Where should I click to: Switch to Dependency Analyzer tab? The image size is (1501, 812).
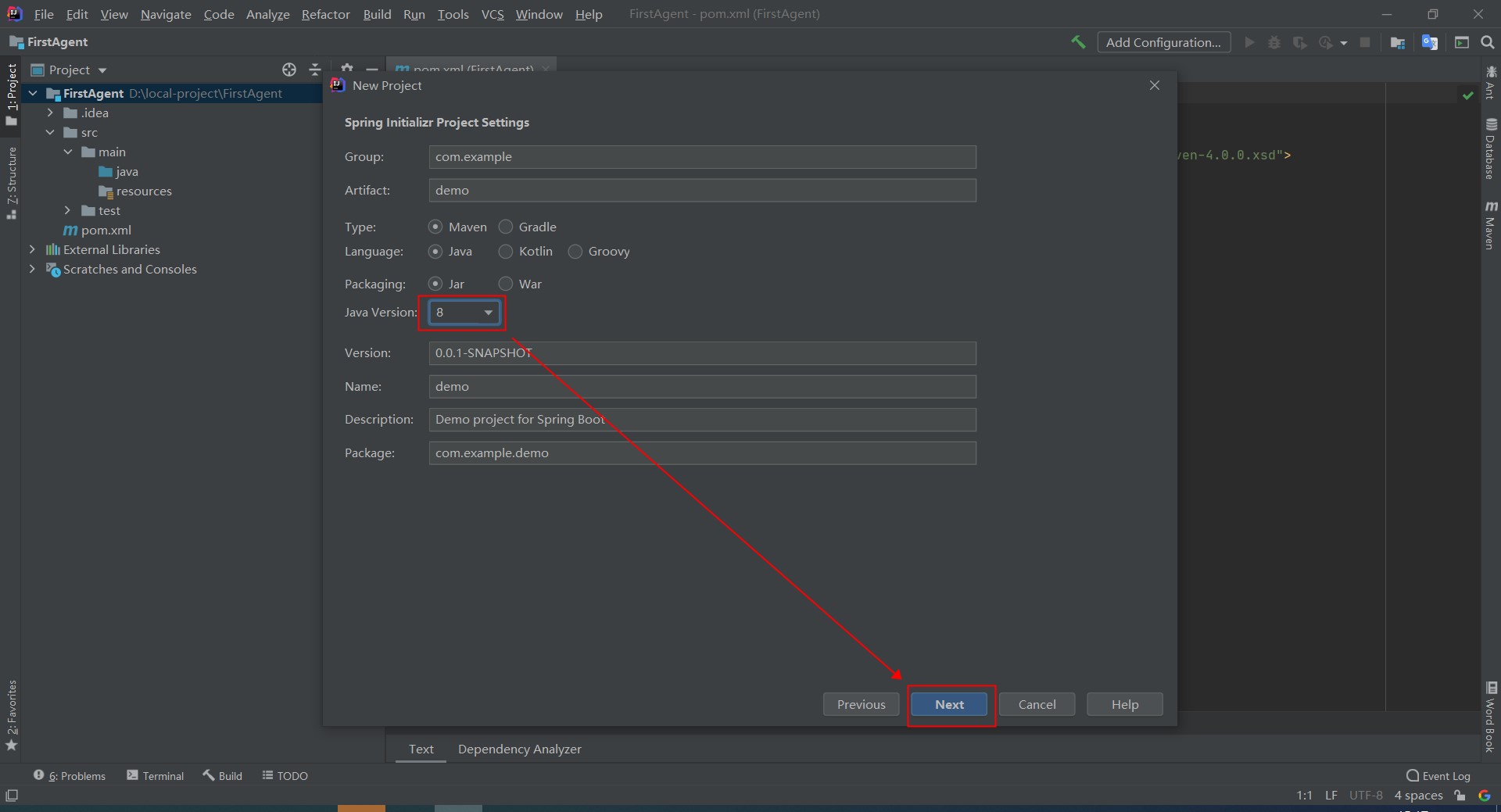point(520,749)
